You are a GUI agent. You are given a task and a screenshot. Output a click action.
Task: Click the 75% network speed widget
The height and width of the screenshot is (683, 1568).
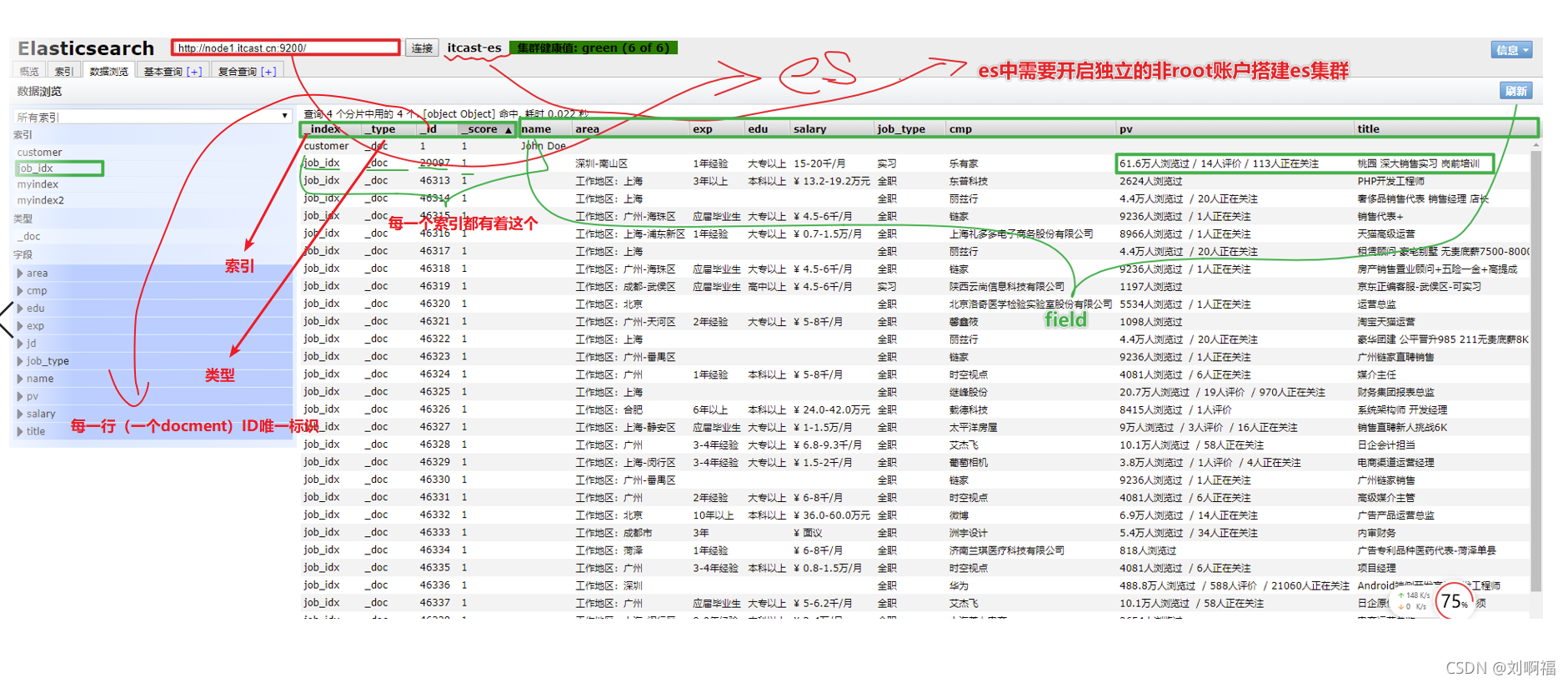tap(1455, 601)
